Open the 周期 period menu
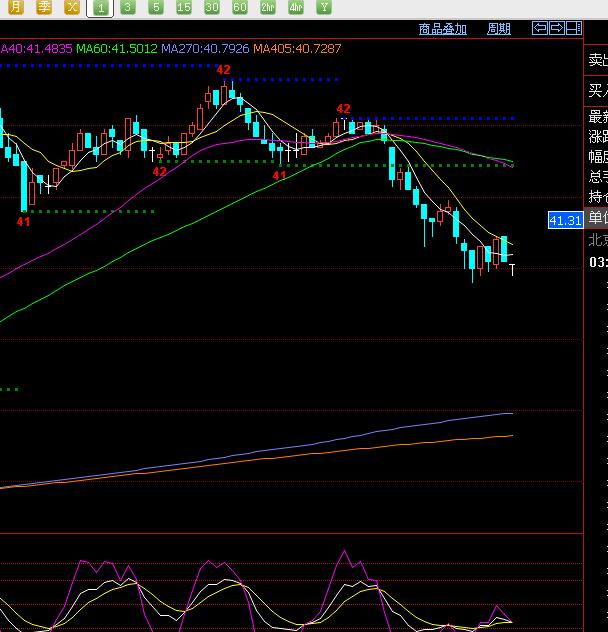Viewport: 608px width, 632px height. click(498, 29)
